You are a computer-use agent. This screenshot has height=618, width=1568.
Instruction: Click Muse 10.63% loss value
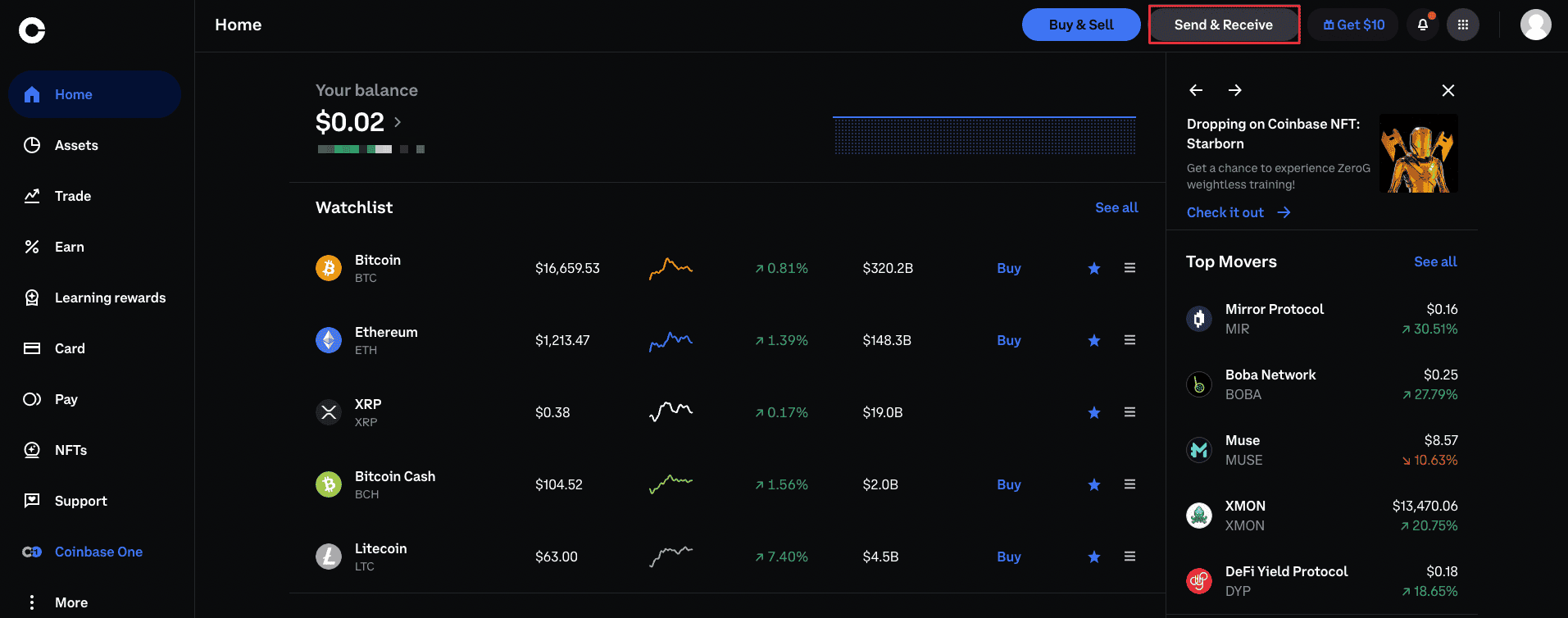click(1429, 460)
